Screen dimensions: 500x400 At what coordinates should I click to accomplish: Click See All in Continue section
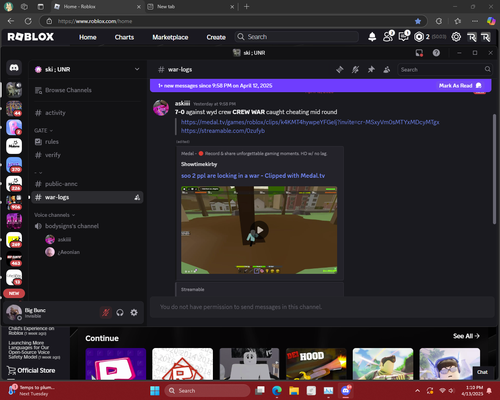point(466,336)
